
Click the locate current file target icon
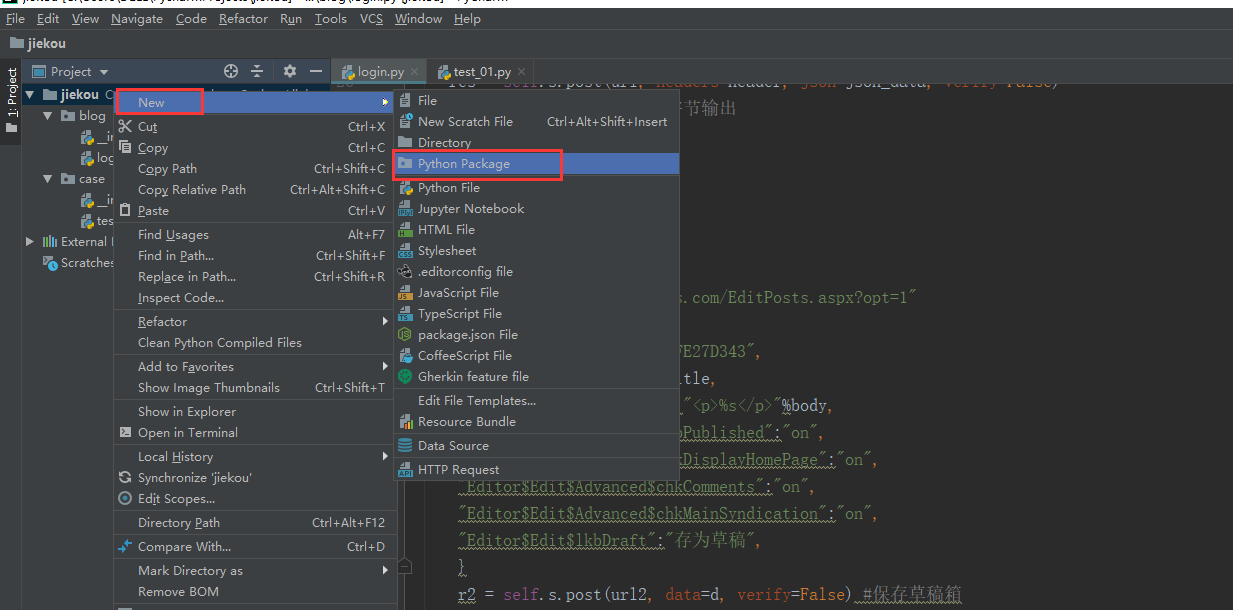[x=231, y=71]
